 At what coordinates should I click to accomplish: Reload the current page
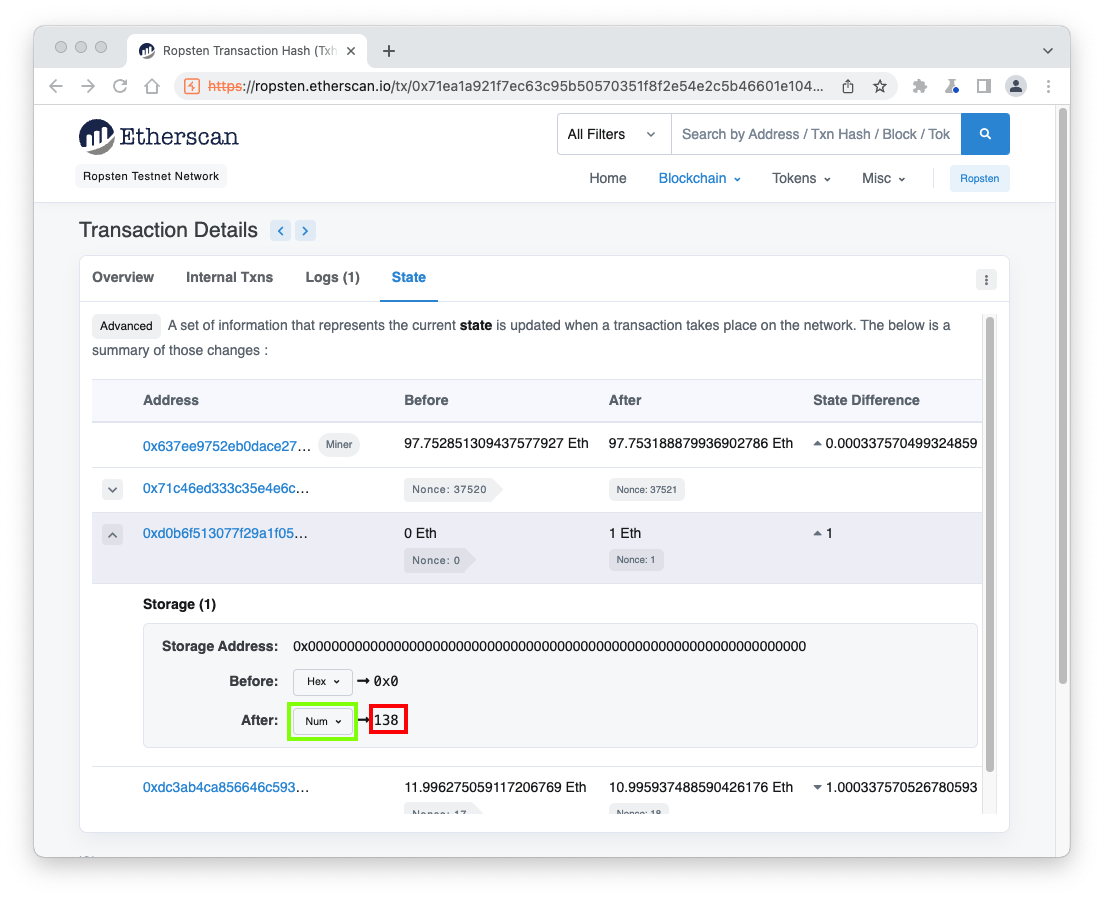[120, 86]
